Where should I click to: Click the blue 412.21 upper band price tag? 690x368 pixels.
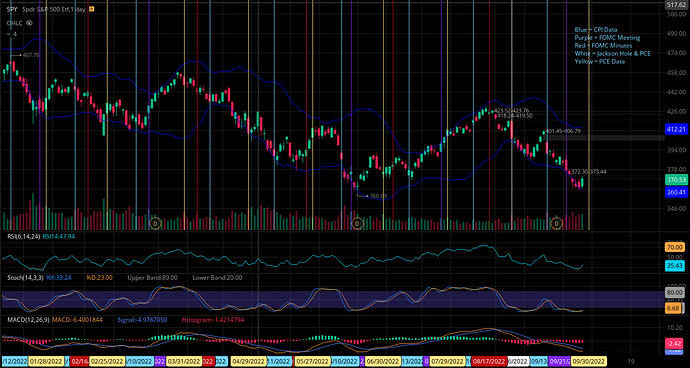[x=677, y=129]
